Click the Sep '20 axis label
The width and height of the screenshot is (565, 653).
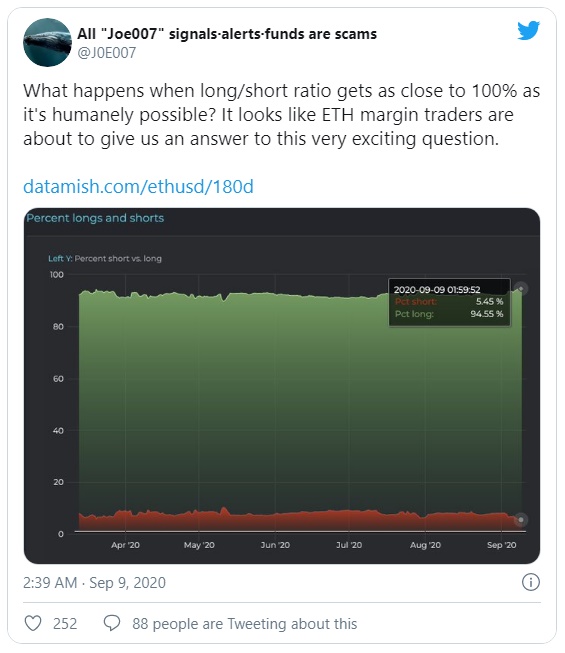click(501, 545)
